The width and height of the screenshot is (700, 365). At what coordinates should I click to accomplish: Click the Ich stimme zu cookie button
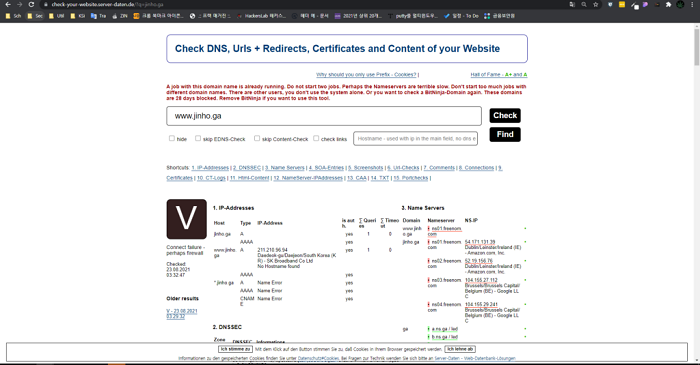(x=235, y=349)
